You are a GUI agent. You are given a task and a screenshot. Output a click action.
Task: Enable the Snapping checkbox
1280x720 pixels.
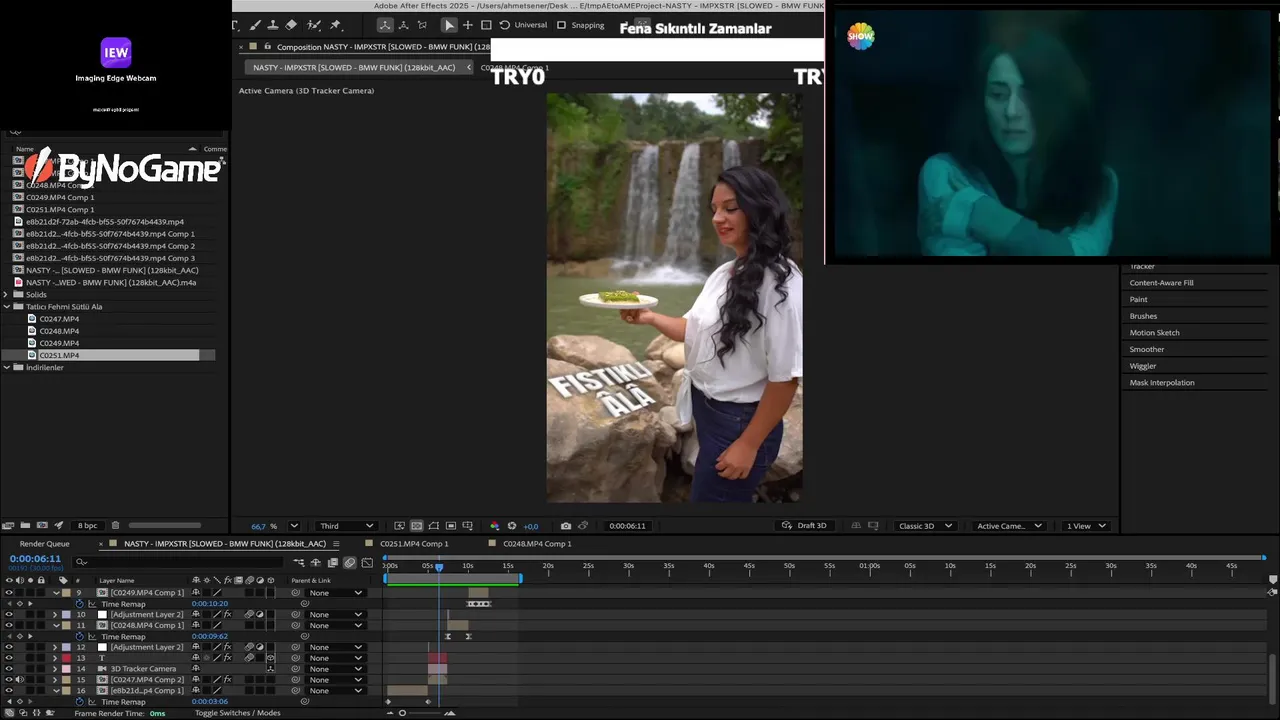tap(561, 25)
